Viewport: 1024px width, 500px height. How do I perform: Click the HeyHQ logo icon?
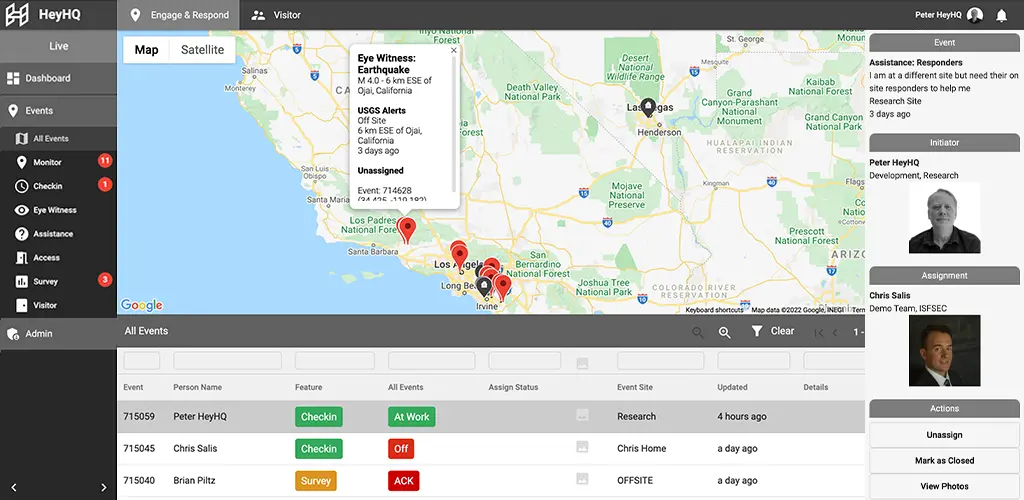point(17,14)
